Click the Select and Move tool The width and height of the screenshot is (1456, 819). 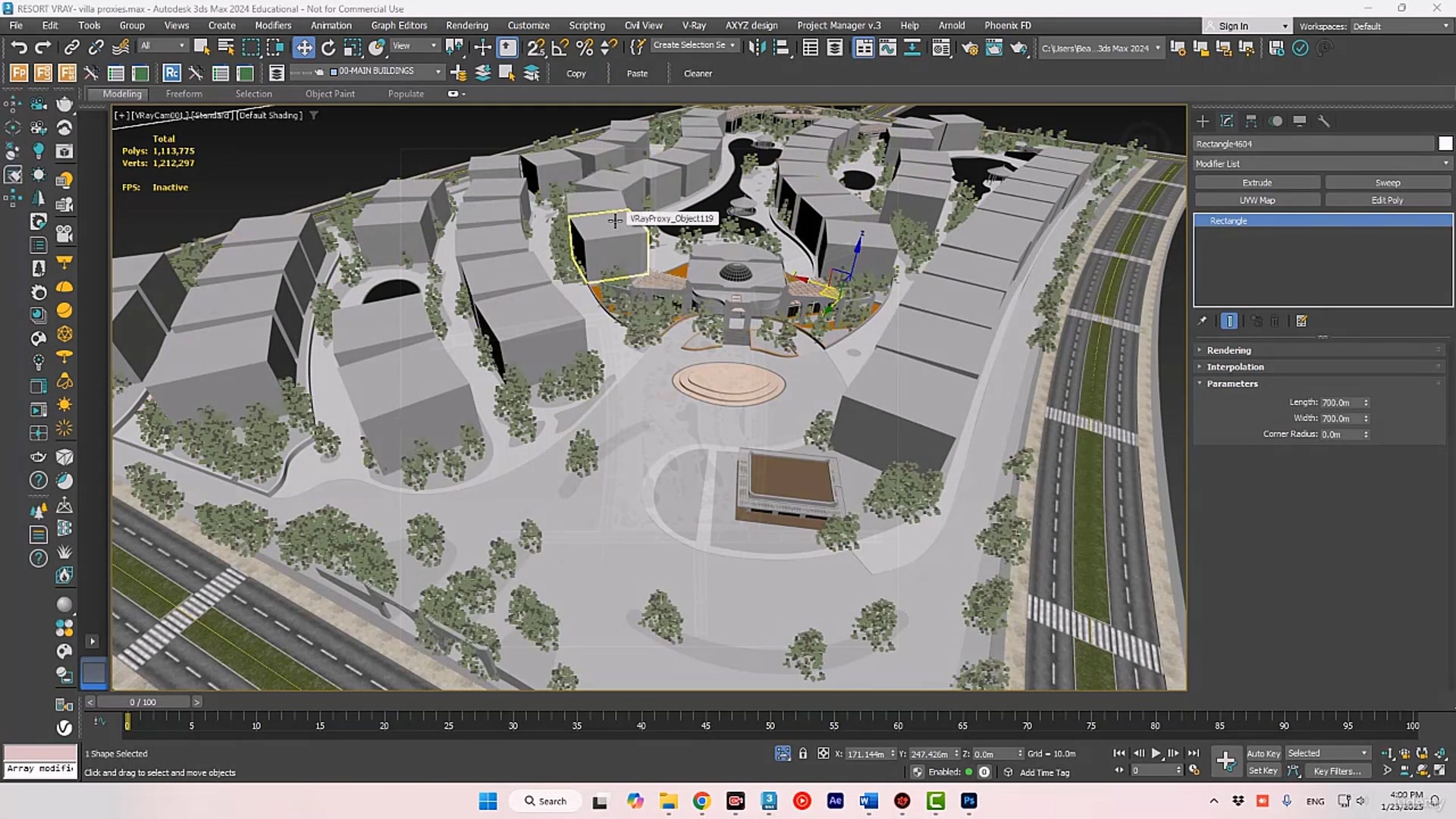click(303, 48)
